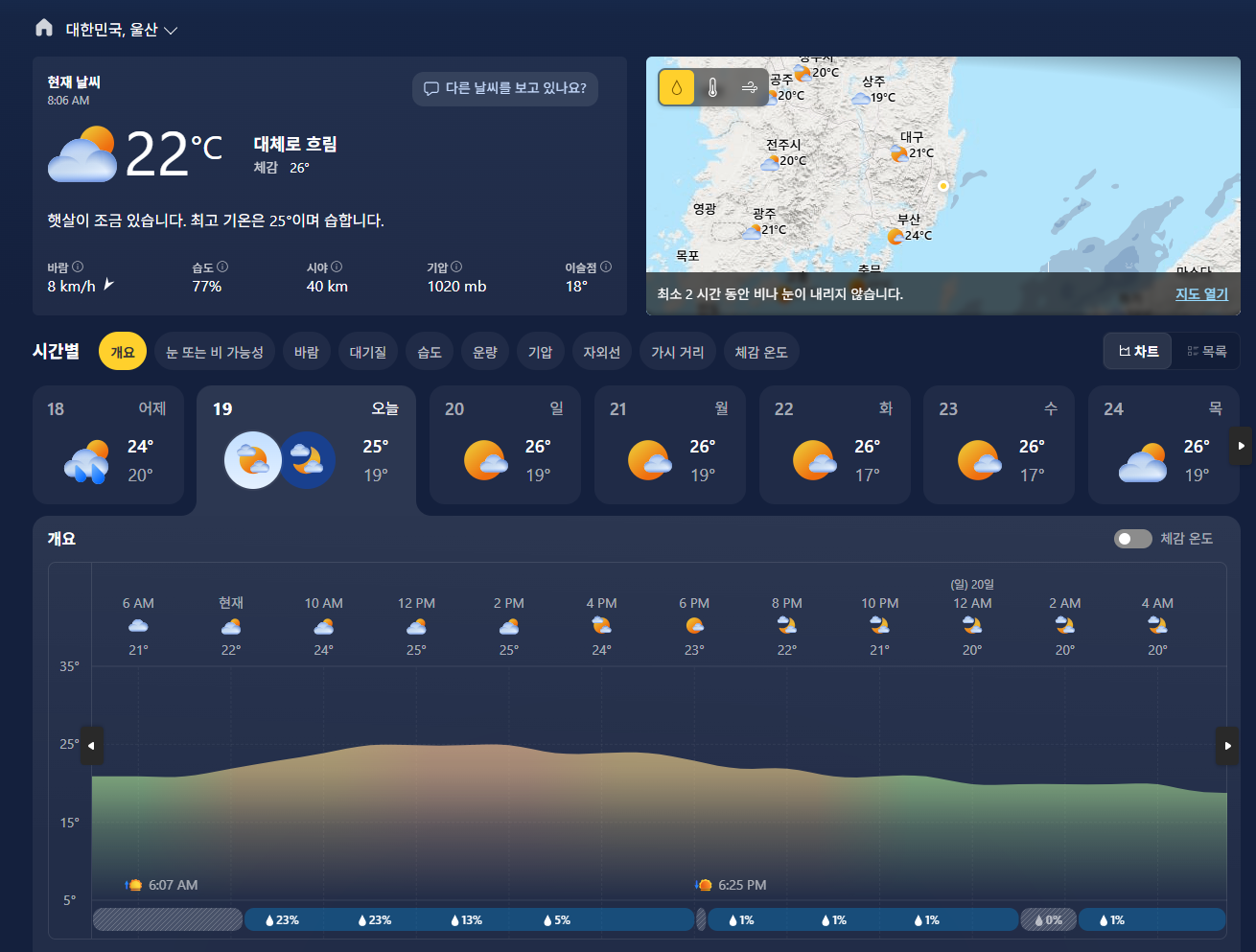Select the thermometer temperature map layer icon
Image resolution: width=1256 pixels, height=952 pixels.
point(712,88)
